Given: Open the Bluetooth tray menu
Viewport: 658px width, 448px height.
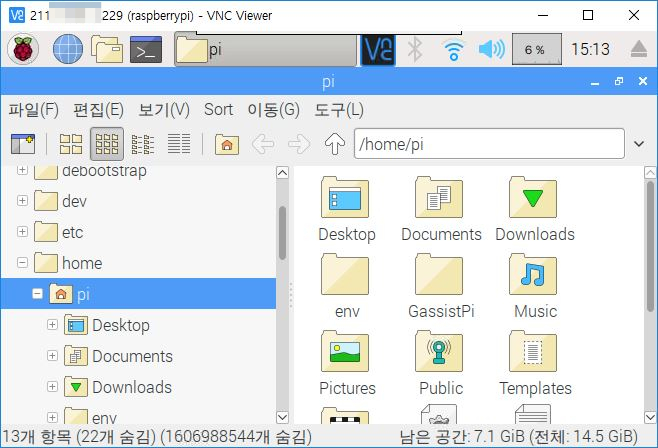Looking at the screenshot, I should point(415,49).
